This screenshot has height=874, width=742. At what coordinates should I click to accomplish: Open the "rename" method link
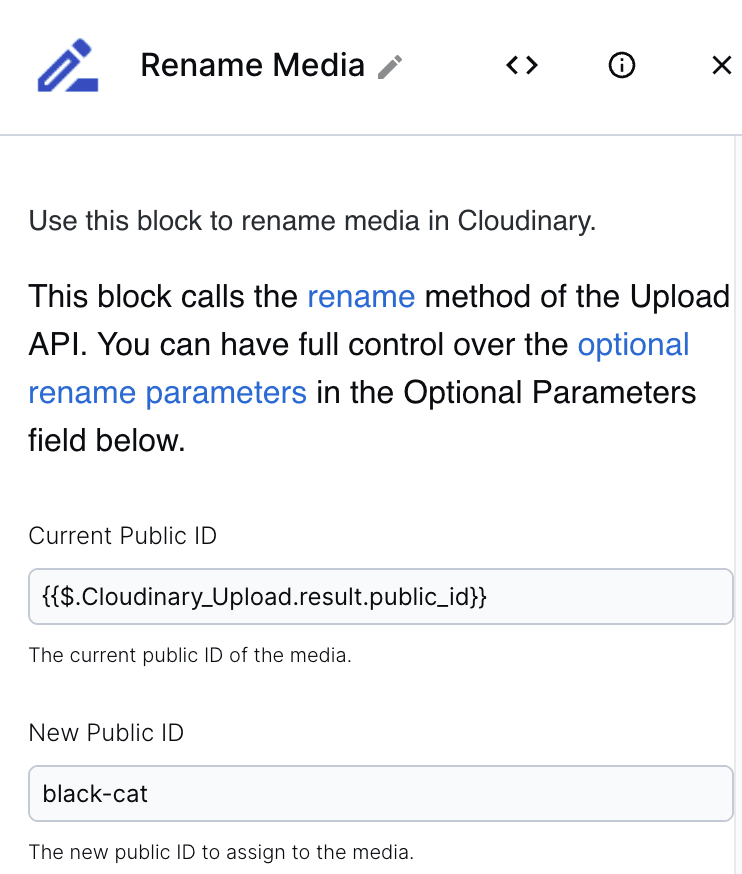pos(361,296)
